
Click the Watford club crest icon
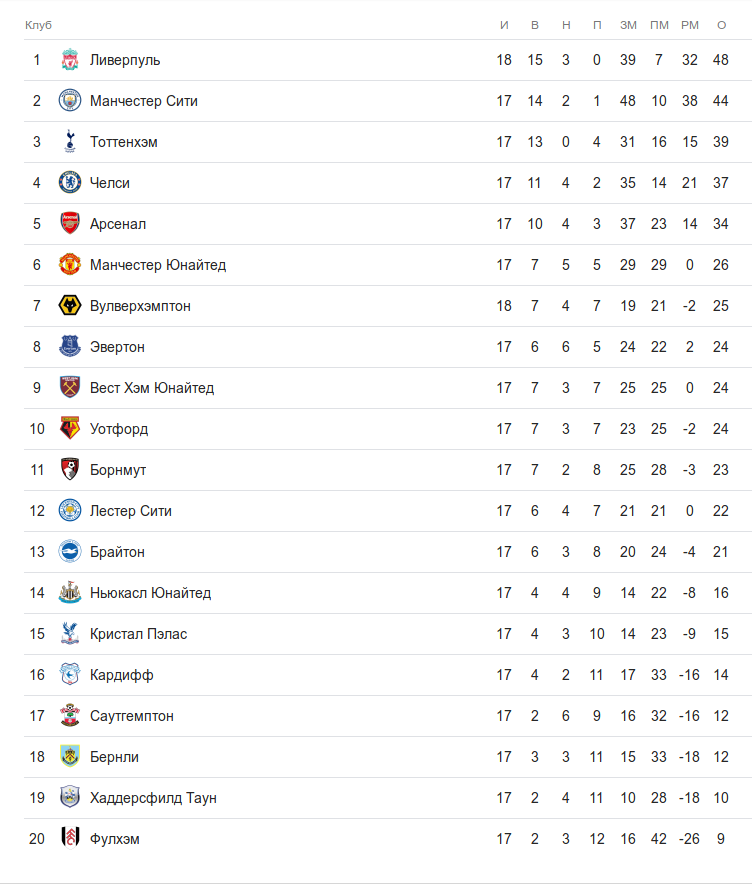pyautogui.click(x=69, y=429)
